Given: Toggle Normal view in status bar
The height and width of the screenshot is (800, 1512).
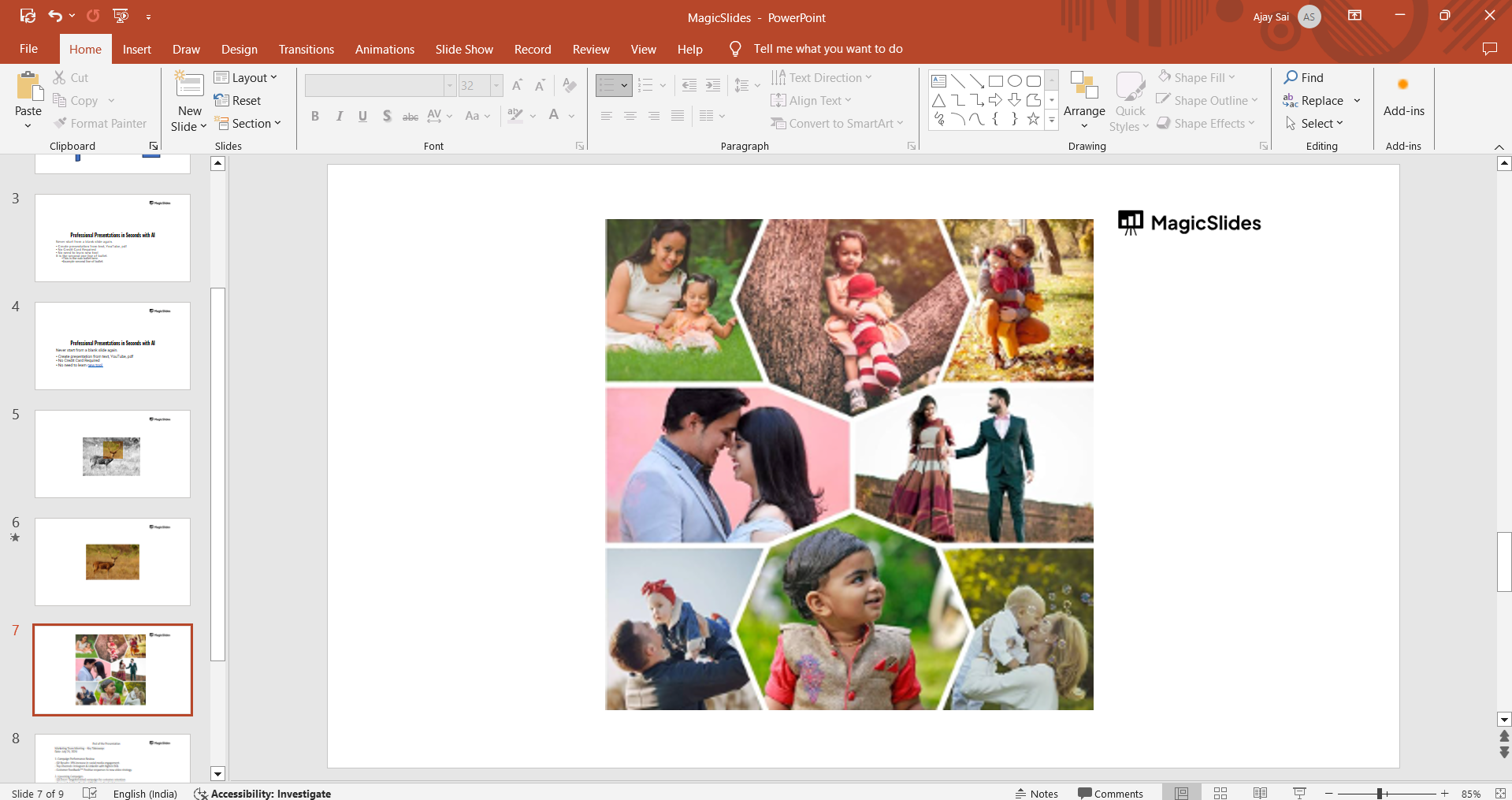Looking at the screenshot, I should click(x=1181, y=793).
